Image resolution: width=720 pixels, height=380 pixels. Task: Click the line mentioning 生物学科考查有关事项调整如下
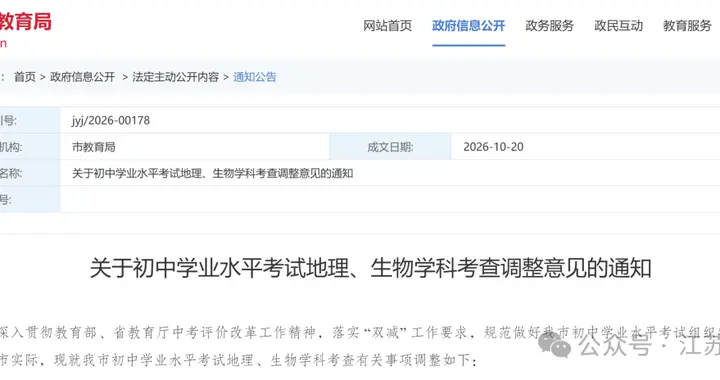pyautogui.click(x=239, y=360)
